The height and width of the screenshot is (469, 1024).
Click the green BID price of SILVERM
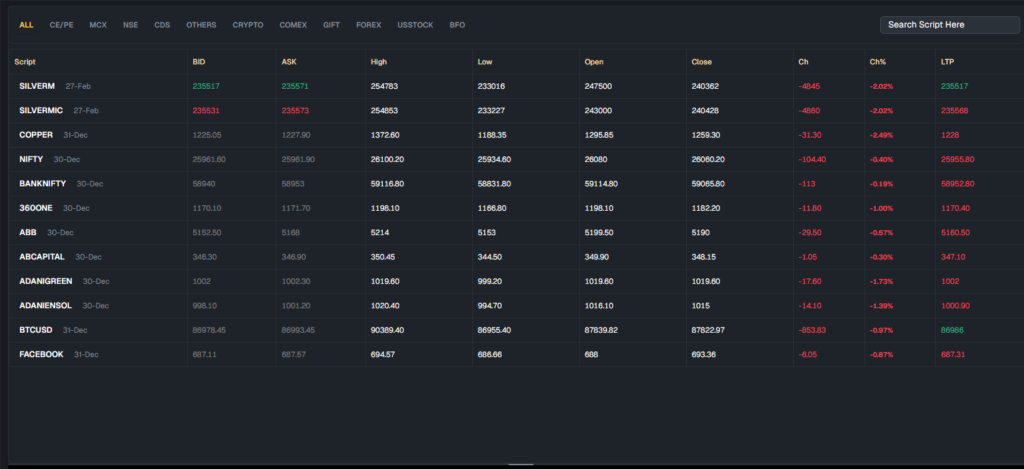(x=206, y=87)
